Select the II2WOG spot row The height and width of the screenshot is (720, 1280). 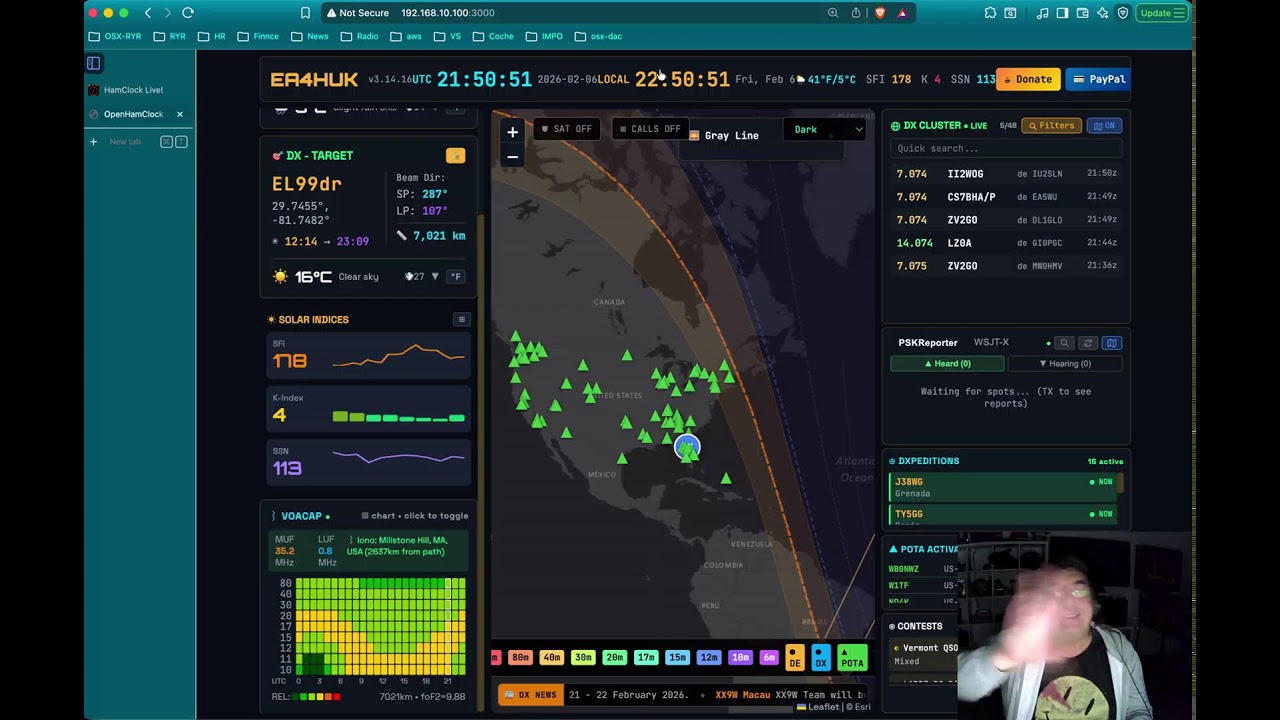tap(1005, 174)
